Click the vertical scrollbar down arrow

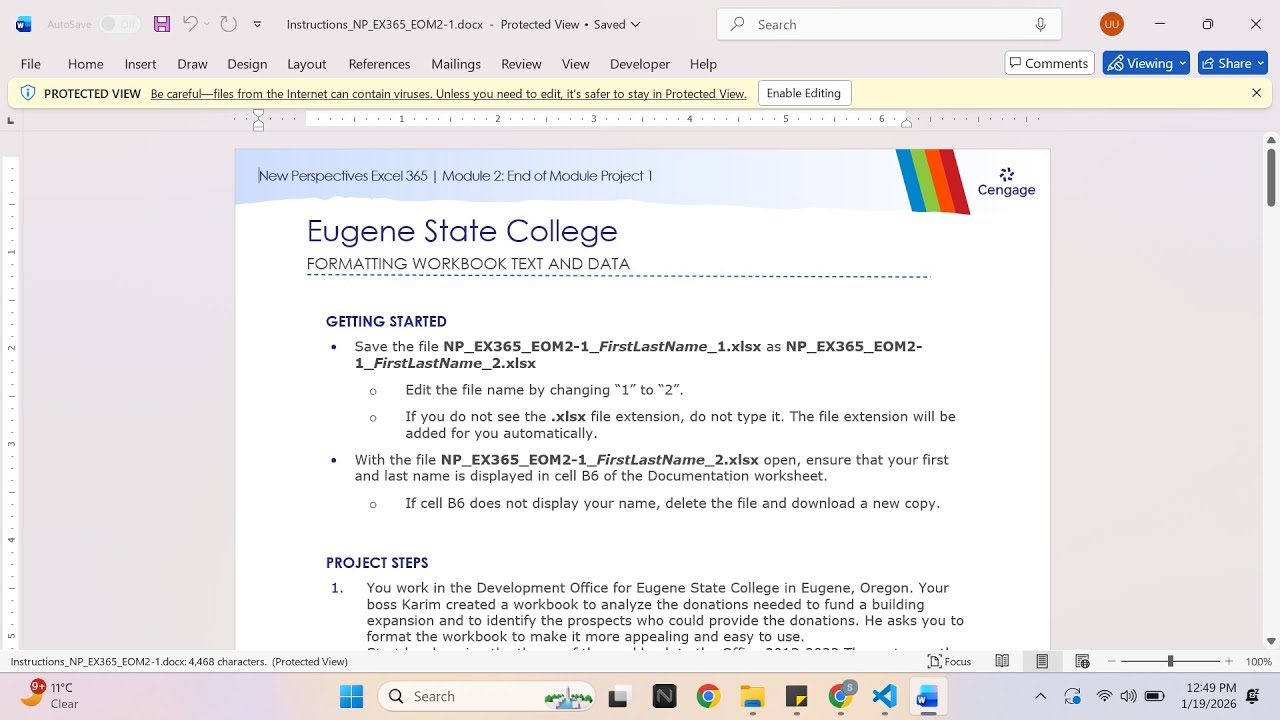(x=1271, y=641)
